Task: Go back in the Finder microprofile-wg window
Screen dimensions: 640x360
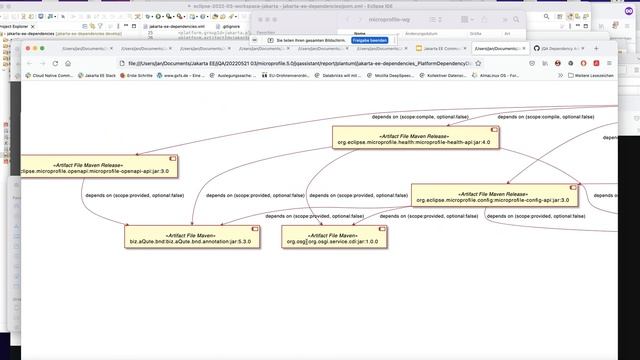Action: click(x=347, y=20)
